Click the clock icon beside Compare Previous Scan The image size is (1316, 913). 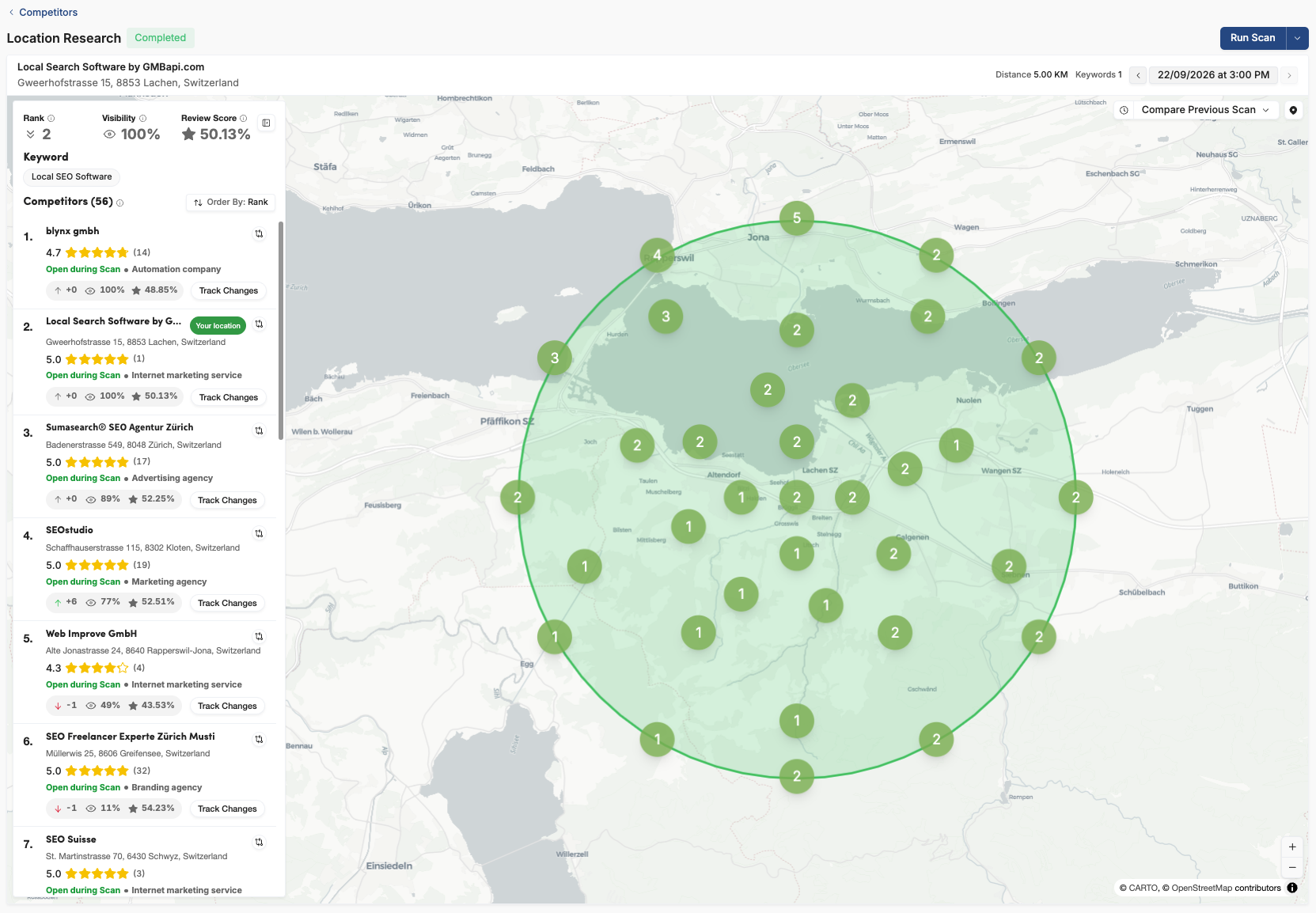(1124, 110)
